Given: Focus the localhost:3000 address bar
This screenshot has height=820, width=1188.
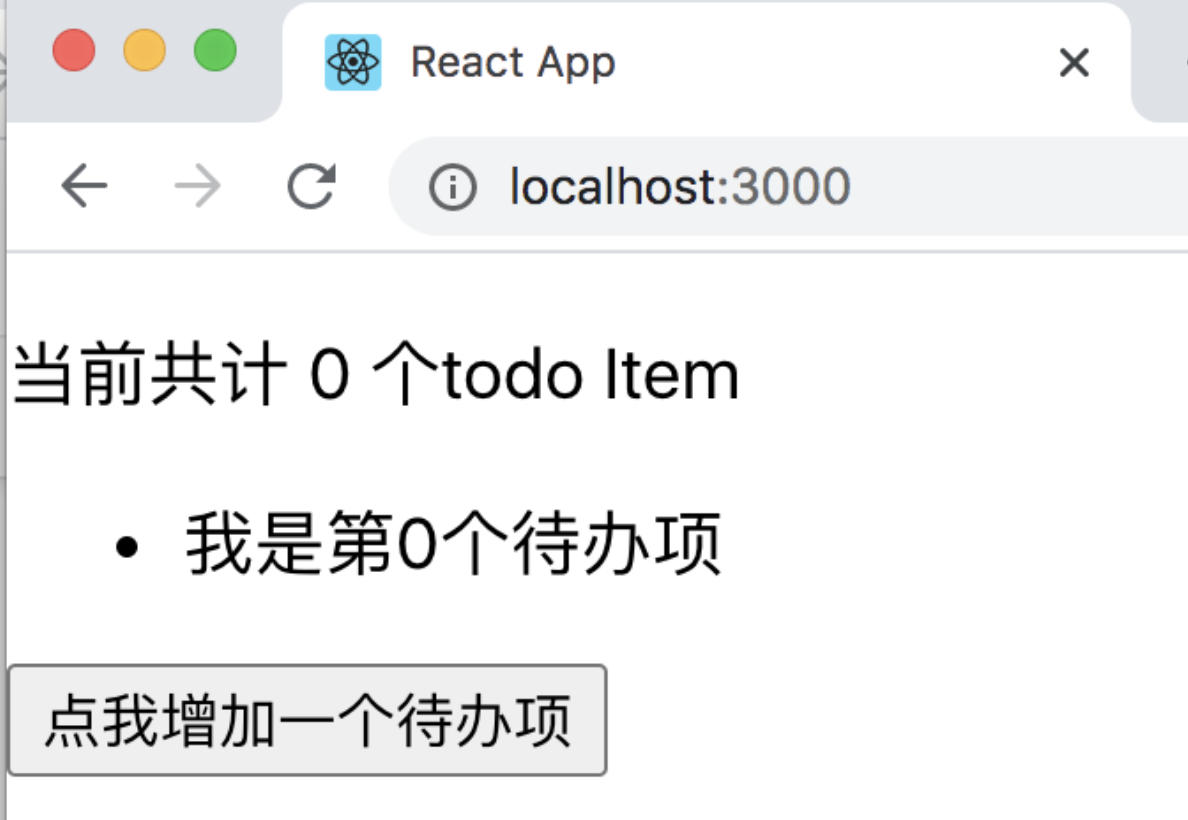Looking at the screenshot, I should click(788, 186).
